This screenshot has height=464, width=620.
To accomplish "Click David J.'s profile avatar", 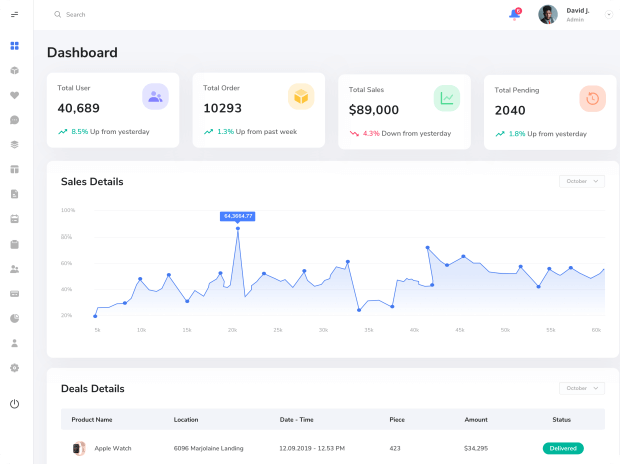I will point(547,14).
